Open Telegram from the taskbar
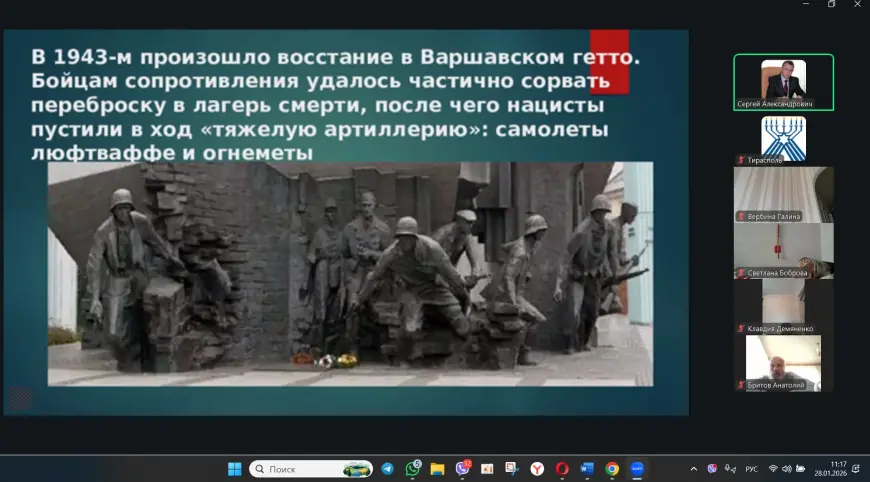 [x=387, y=469]
